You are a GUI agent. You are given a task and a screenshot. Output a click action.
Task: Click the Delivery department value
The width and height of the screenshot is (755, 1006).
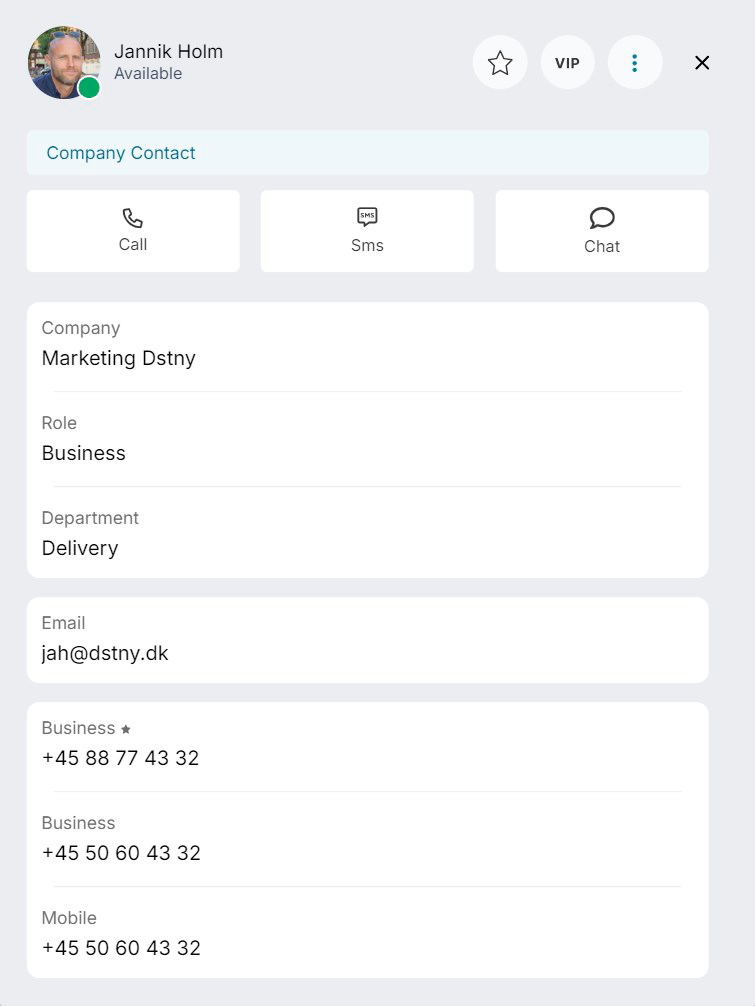click(x=80, y=548)
